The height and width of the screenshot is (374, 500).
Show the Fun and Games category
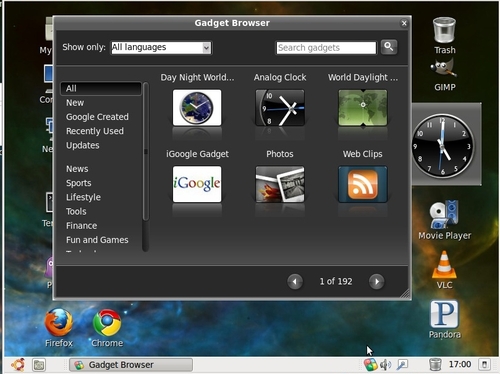[x=97, y=240]
